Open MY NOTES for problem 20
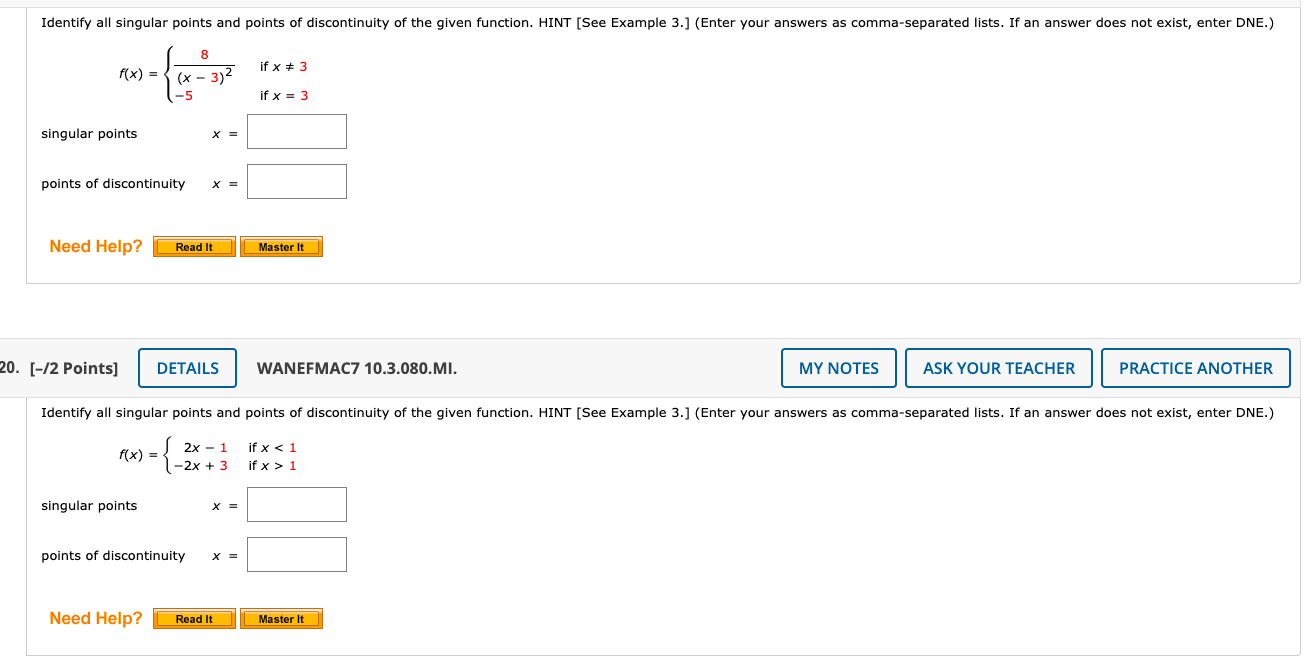 (x=838, y=368)
